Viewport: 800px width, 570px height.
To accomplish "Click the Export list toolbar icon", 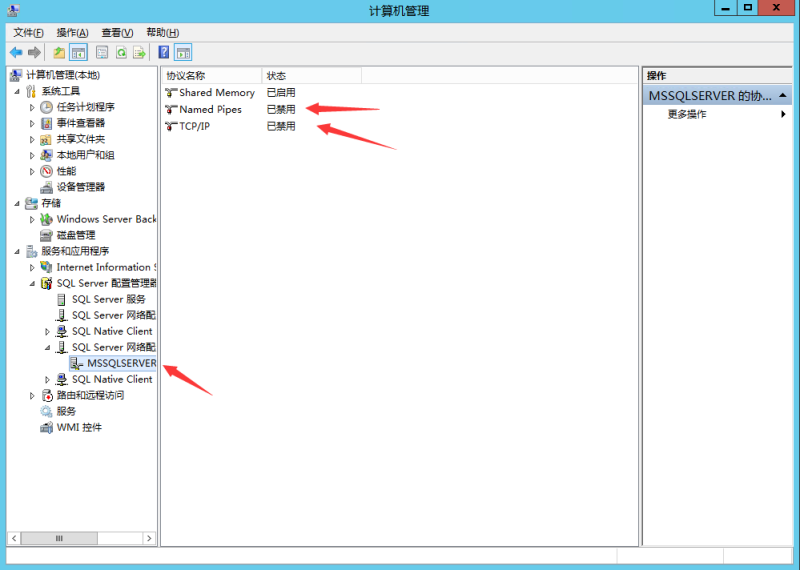I will coord(139,52).
